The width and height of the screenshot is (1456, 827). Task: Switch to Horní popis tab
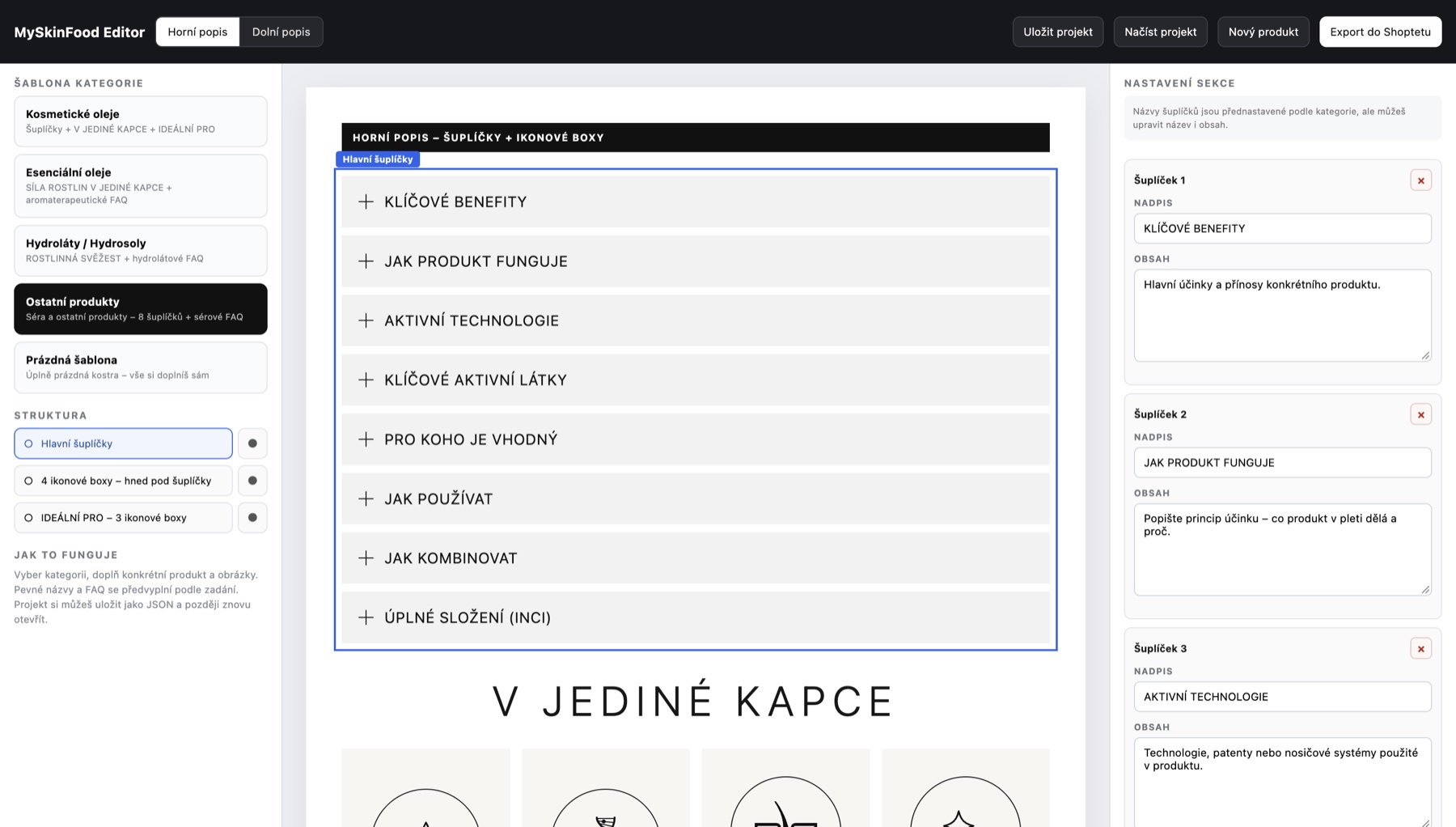(197, 32)
